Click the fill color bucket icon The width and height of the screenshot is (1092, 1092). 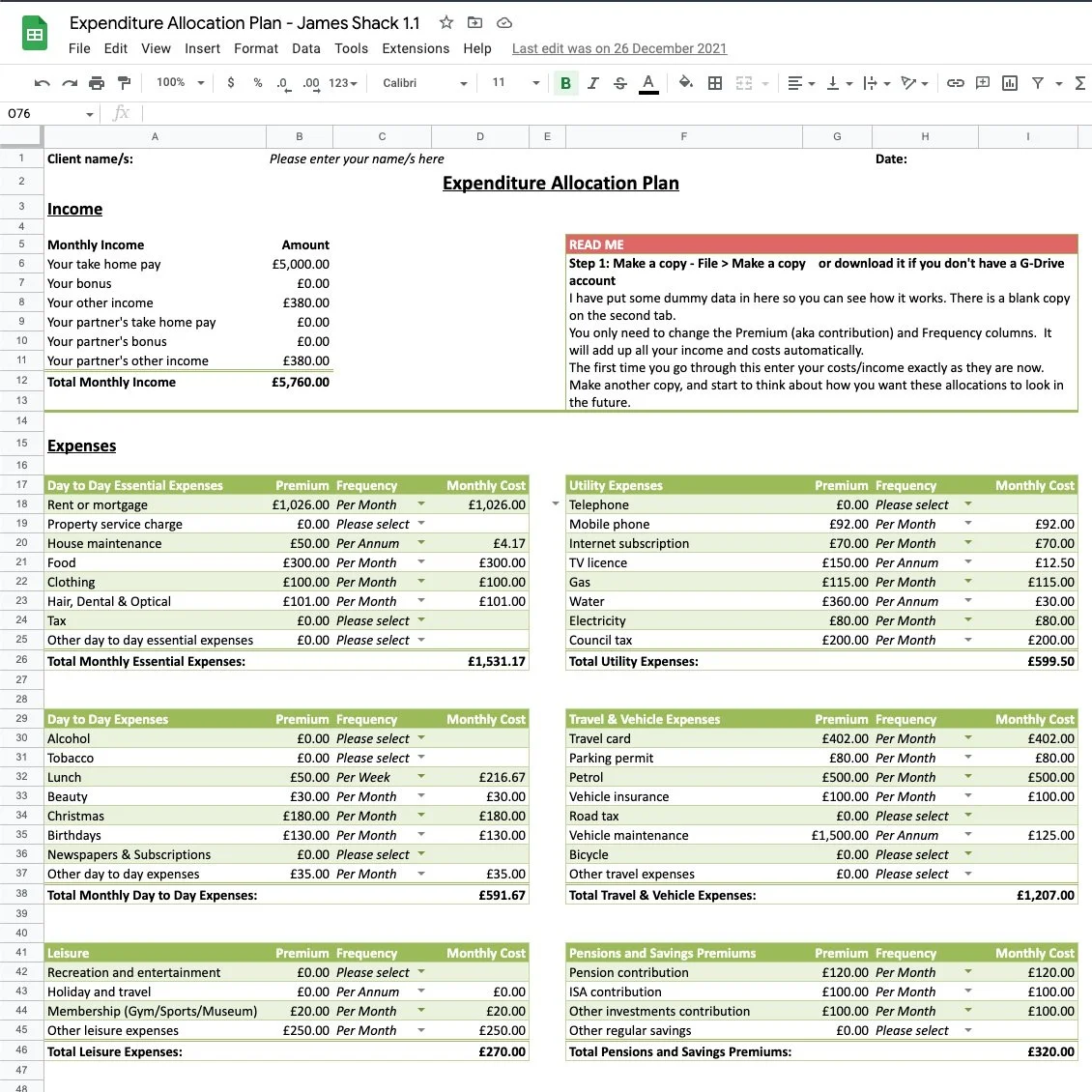click(x=684, y=82)
